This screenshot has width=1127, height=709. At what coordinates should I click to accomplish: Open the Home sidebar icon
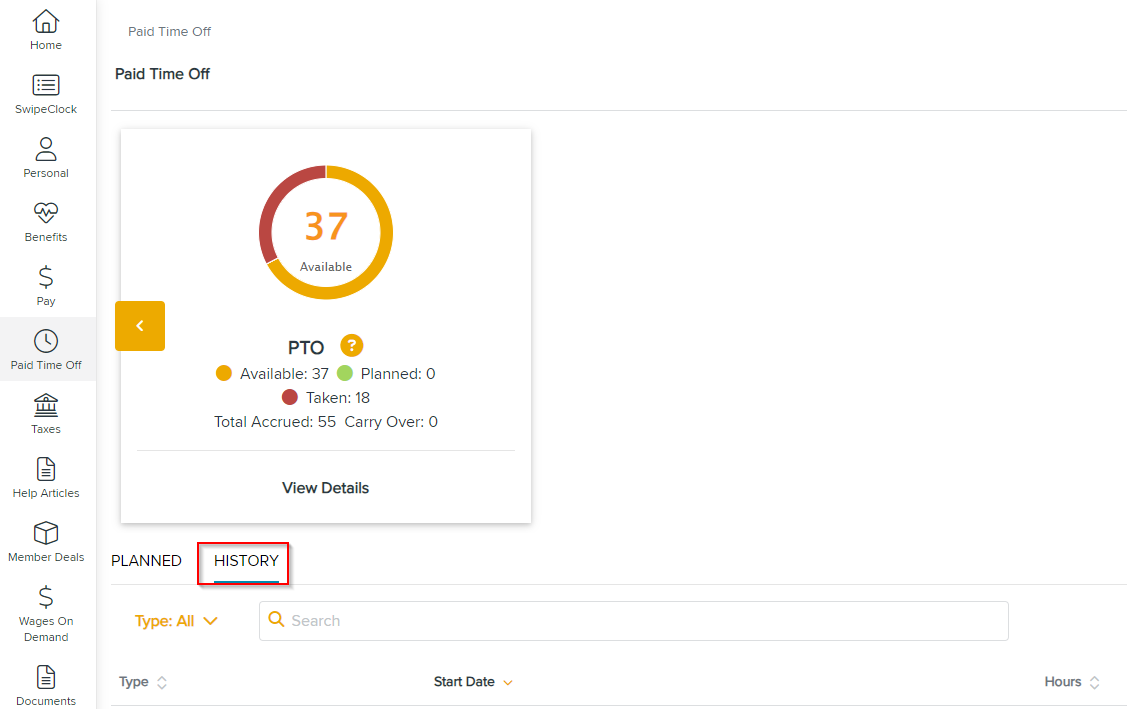click(45, 22)
